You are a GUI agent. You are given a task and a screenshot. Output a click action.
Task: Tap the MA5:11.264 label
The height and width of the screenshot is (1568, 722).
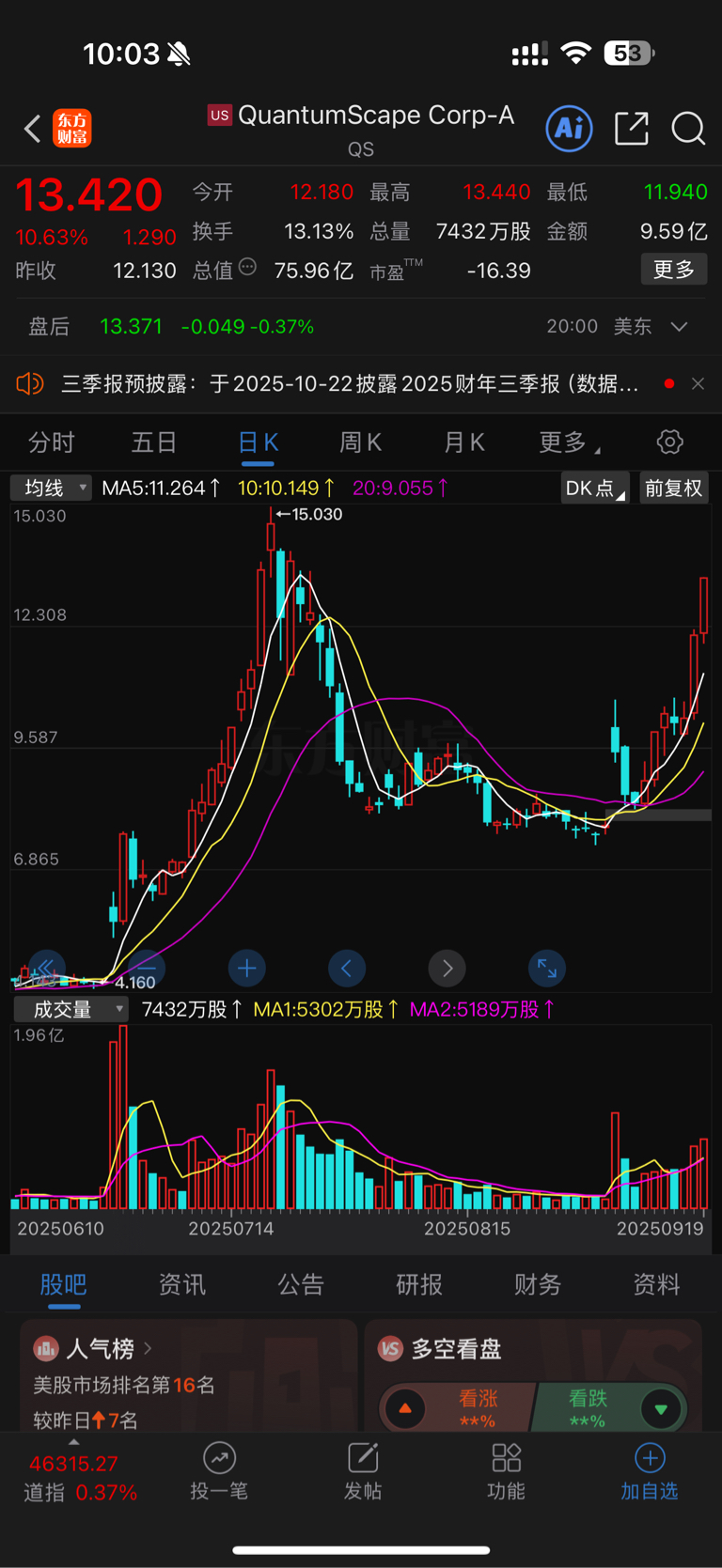tap(161, 488)
